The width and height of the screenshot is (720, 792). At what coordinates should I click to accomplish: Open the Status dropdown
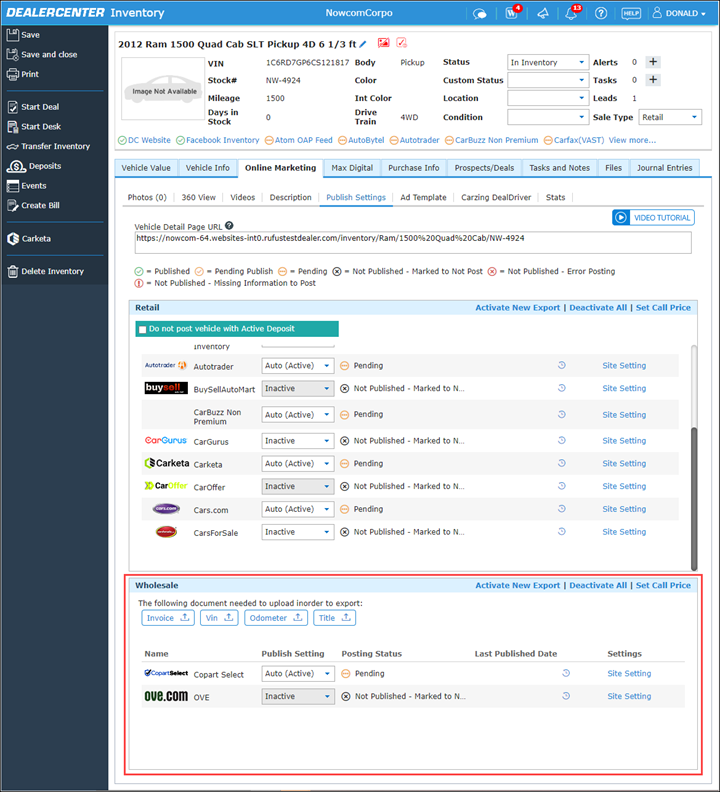548,63
